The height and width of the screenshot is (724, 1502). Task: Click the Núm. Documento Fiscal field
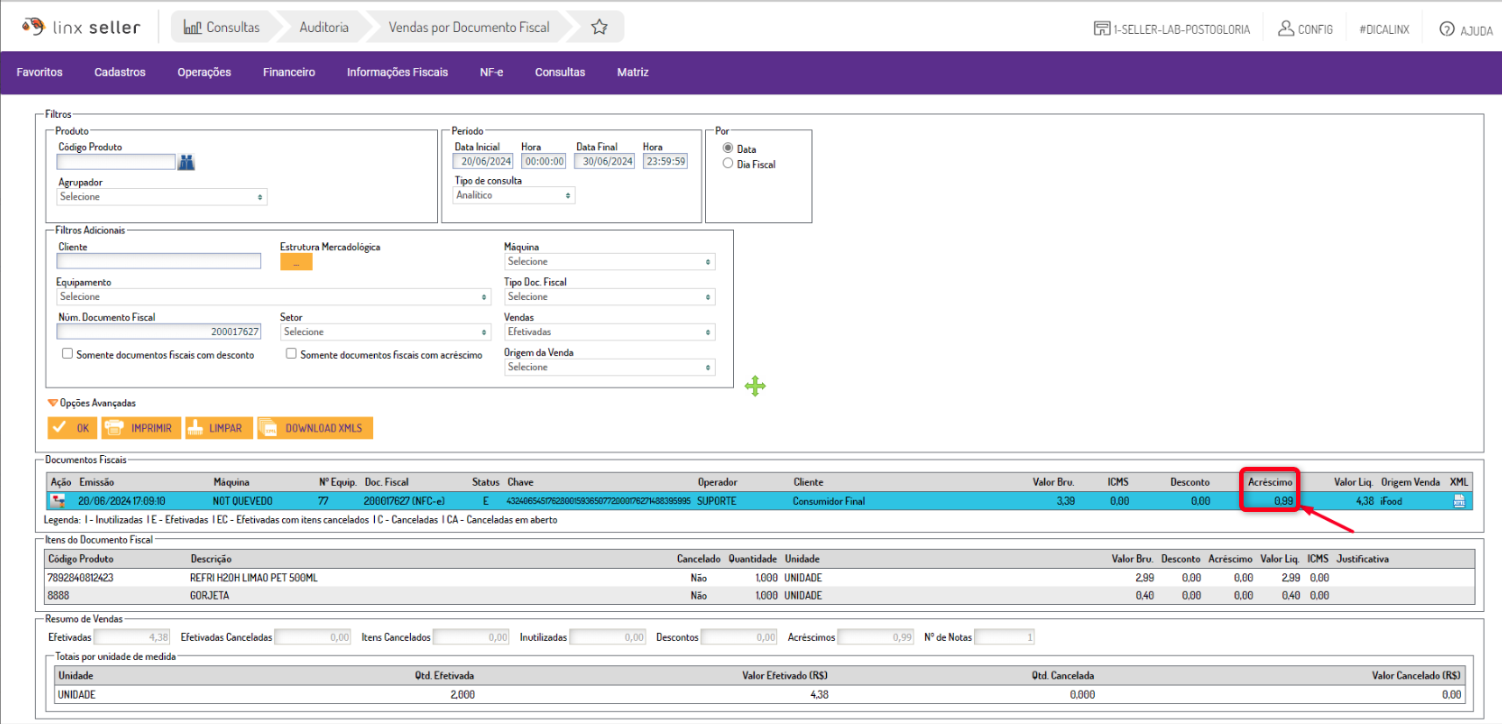pyautogui.click(x=159, y=332)
